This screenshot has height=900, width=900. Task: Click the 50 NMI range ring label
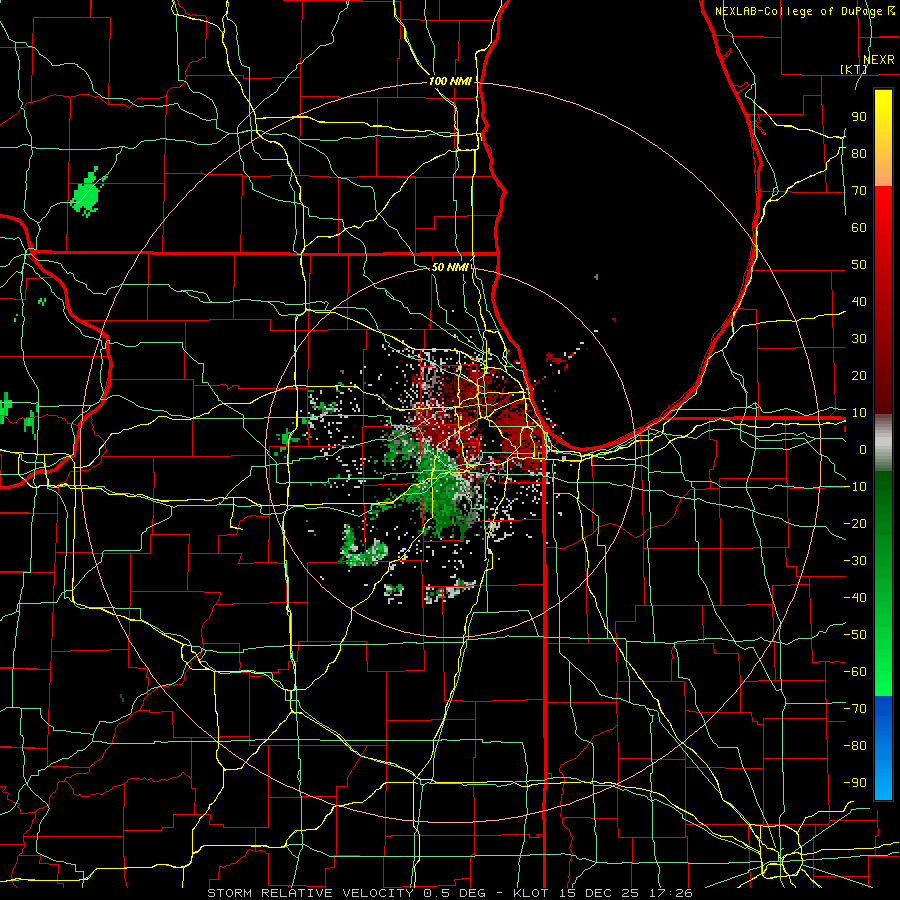[x=450, y=267]
